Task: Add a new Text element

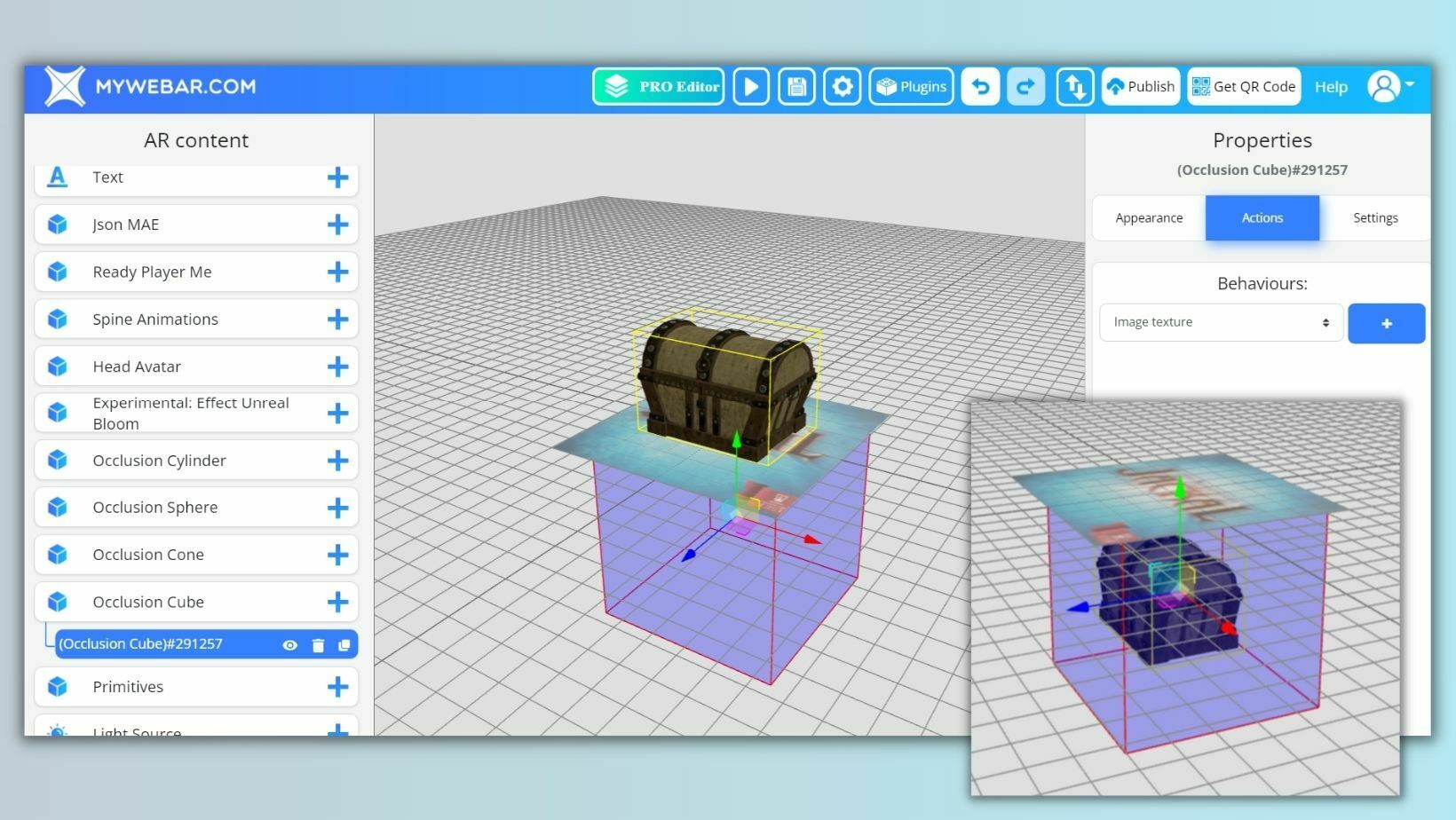Action: click(337, 177)
